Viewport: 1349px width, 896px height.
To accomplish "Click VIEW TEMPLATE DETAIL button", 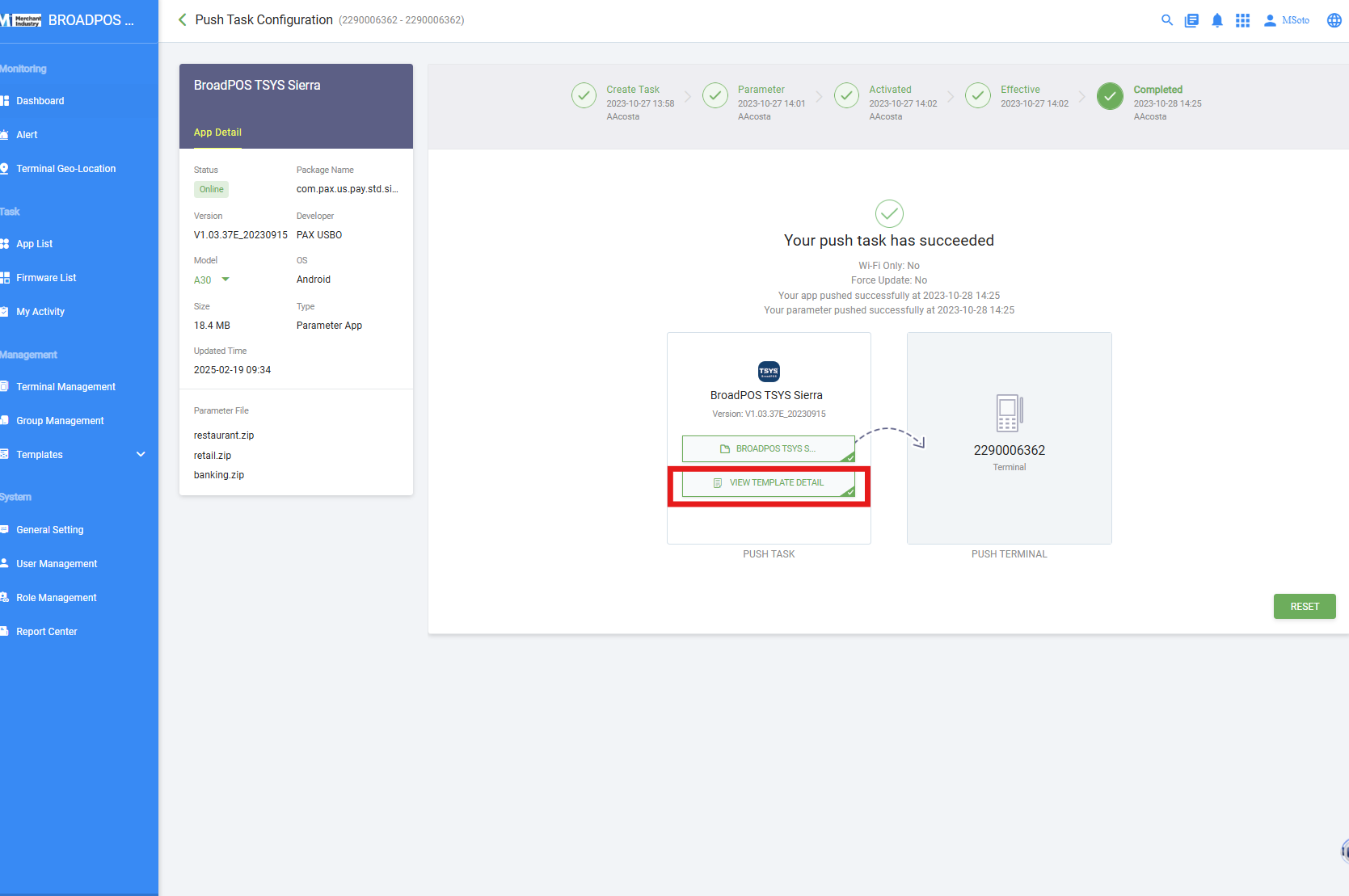I will (x=769, y=482).
